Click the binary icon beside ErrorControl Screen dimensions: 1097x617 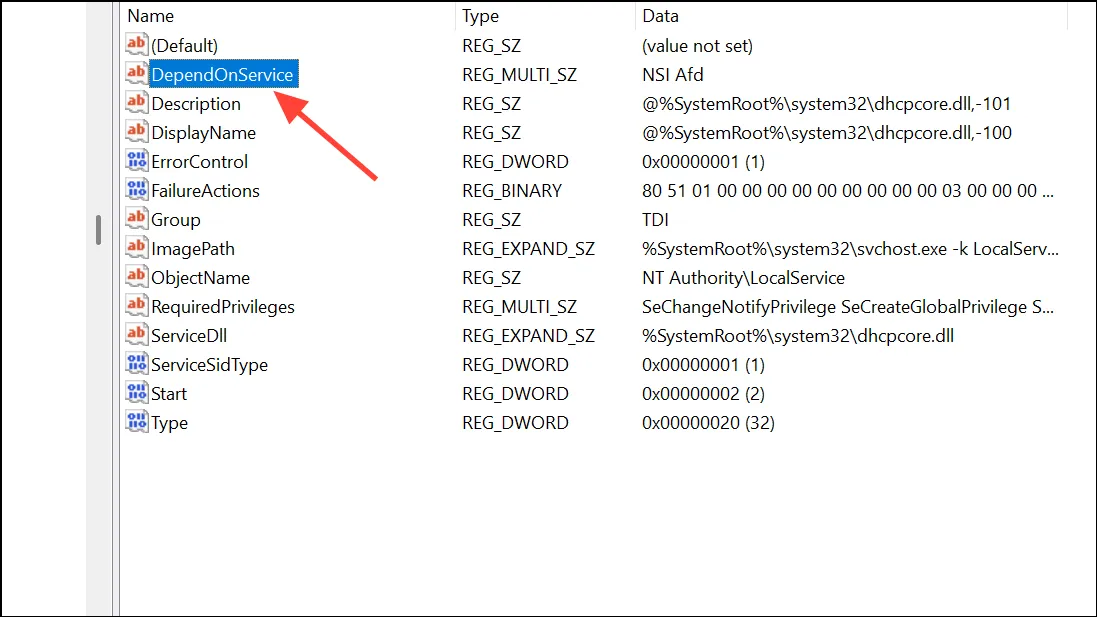point(136,161)
